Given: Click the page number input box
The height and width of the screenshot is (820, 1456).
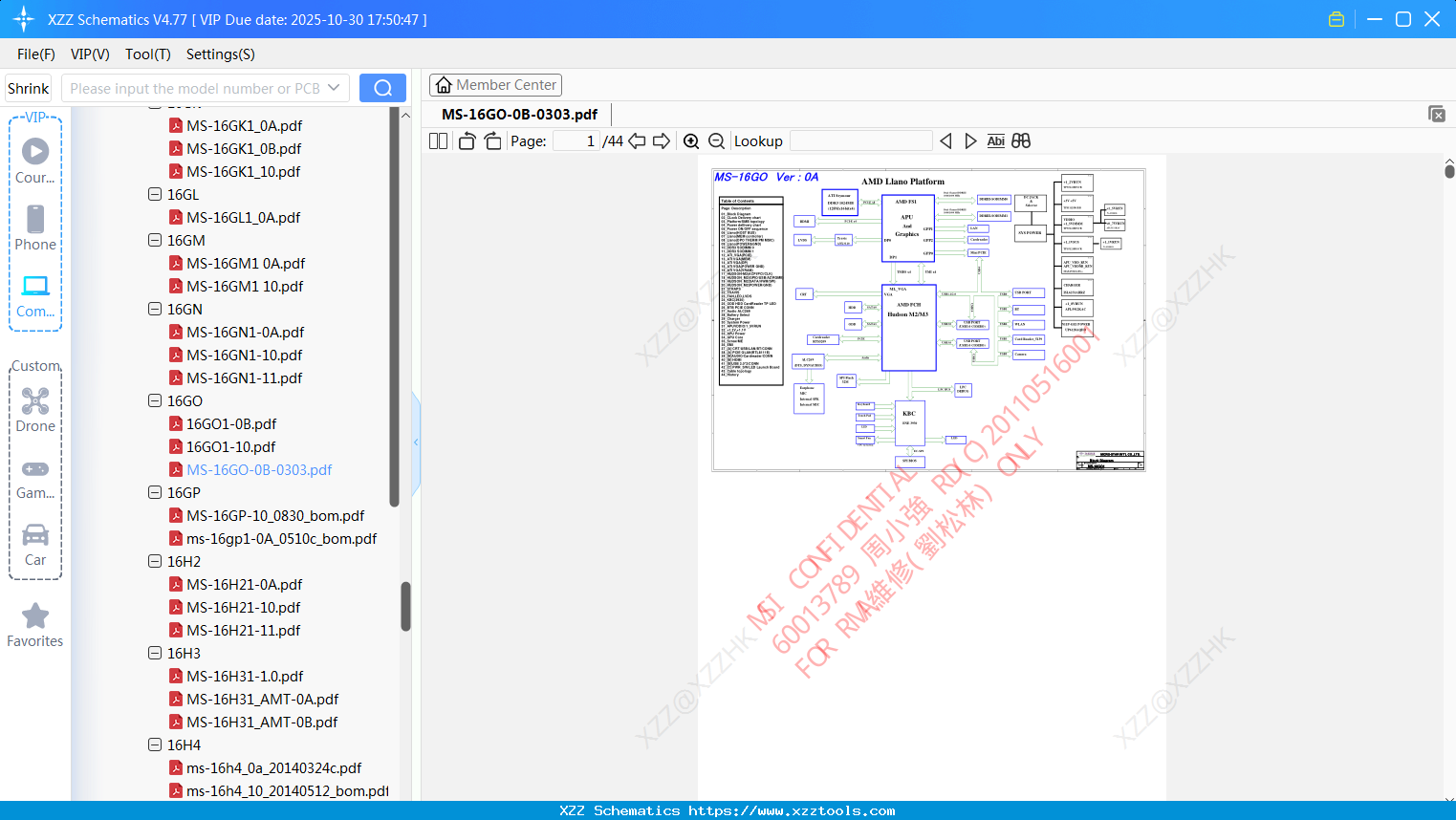Looking at the screenshot, I should click(x=576, y=141).
